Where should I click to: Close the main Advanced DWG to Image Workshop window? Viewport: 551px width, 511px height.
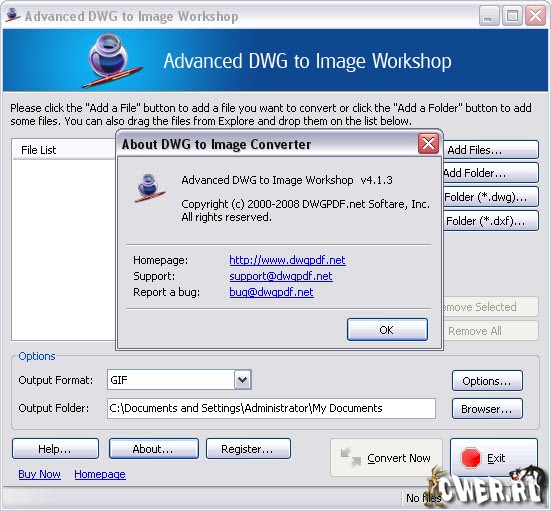coord(535,16)
